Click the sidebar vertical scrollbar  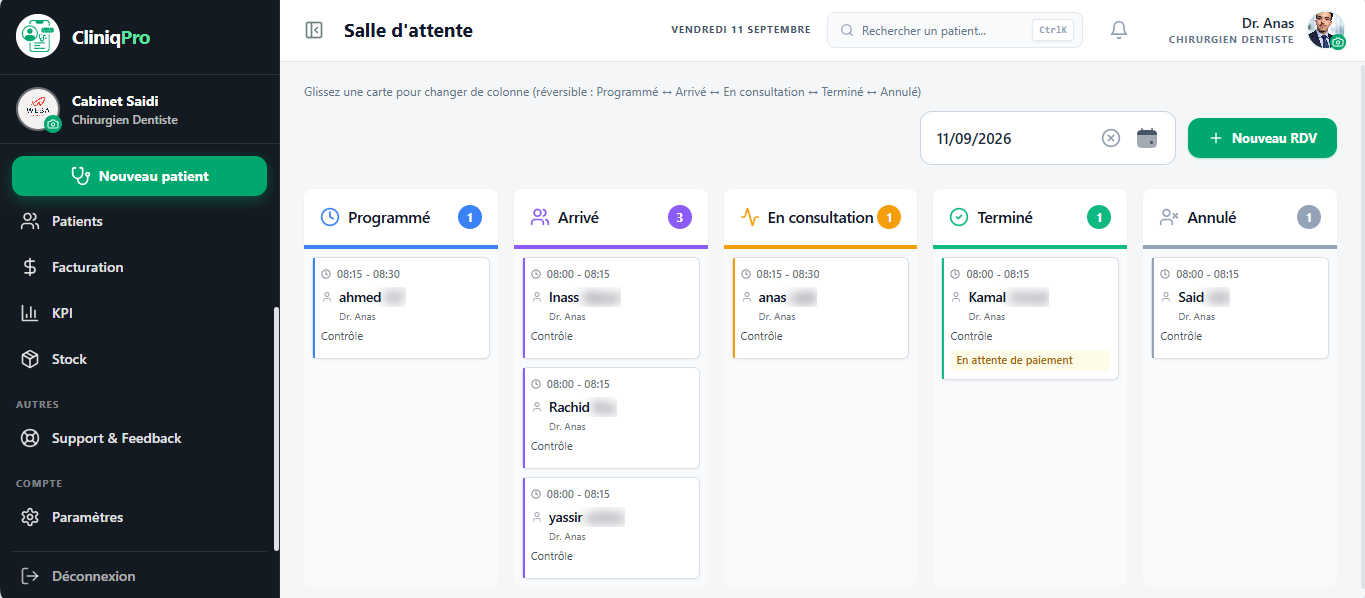tap(276, 428)
